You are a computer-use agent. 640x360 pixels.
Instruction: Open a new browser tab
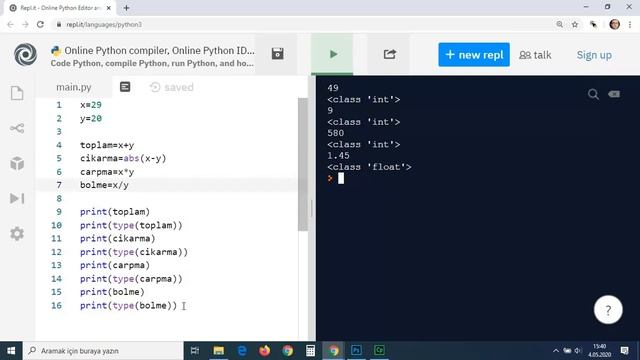126,8
